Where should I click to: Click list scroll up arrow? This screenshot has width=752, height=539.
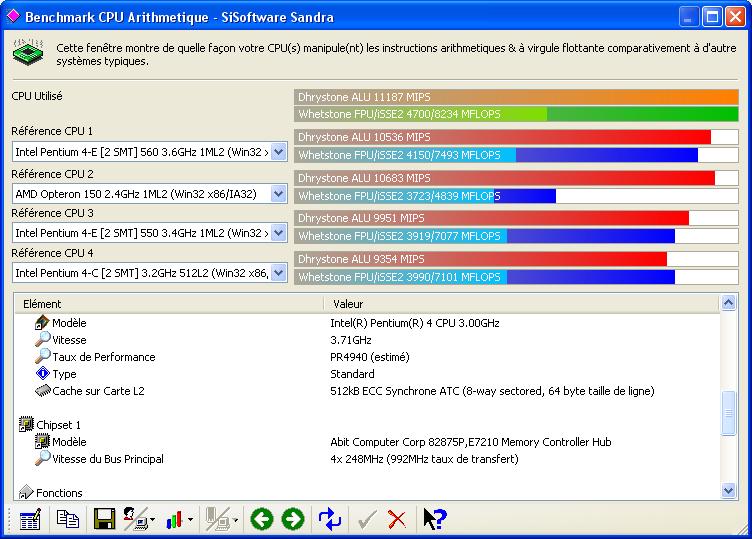(728, 303)
